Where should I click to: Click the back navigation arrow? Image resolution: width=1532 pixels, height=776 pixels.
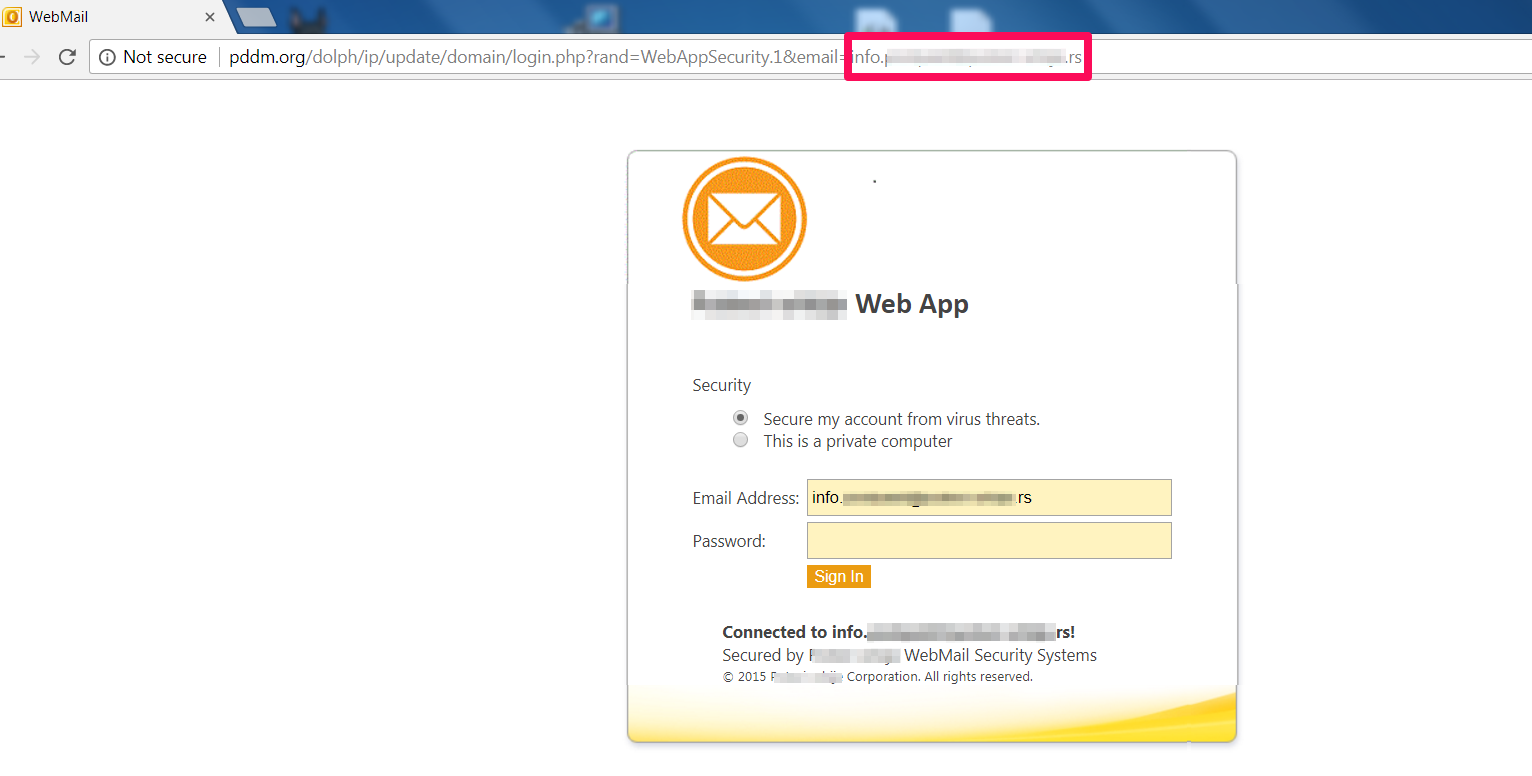point(3,57)
